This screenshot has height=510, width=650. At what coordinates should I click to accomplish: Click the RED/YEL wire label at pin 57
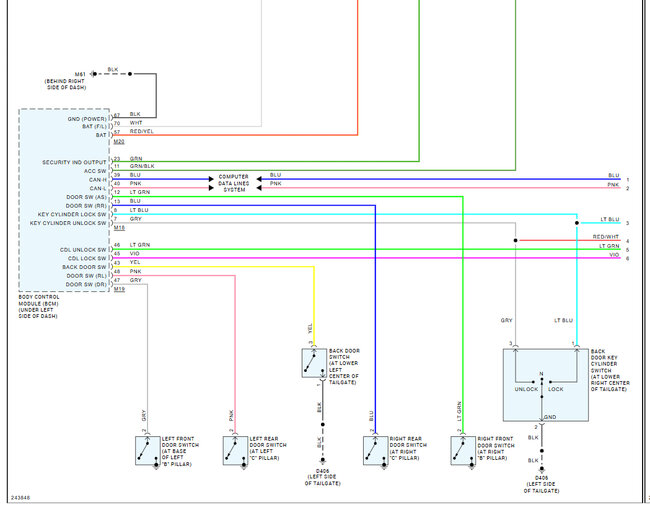click(141, 131)
